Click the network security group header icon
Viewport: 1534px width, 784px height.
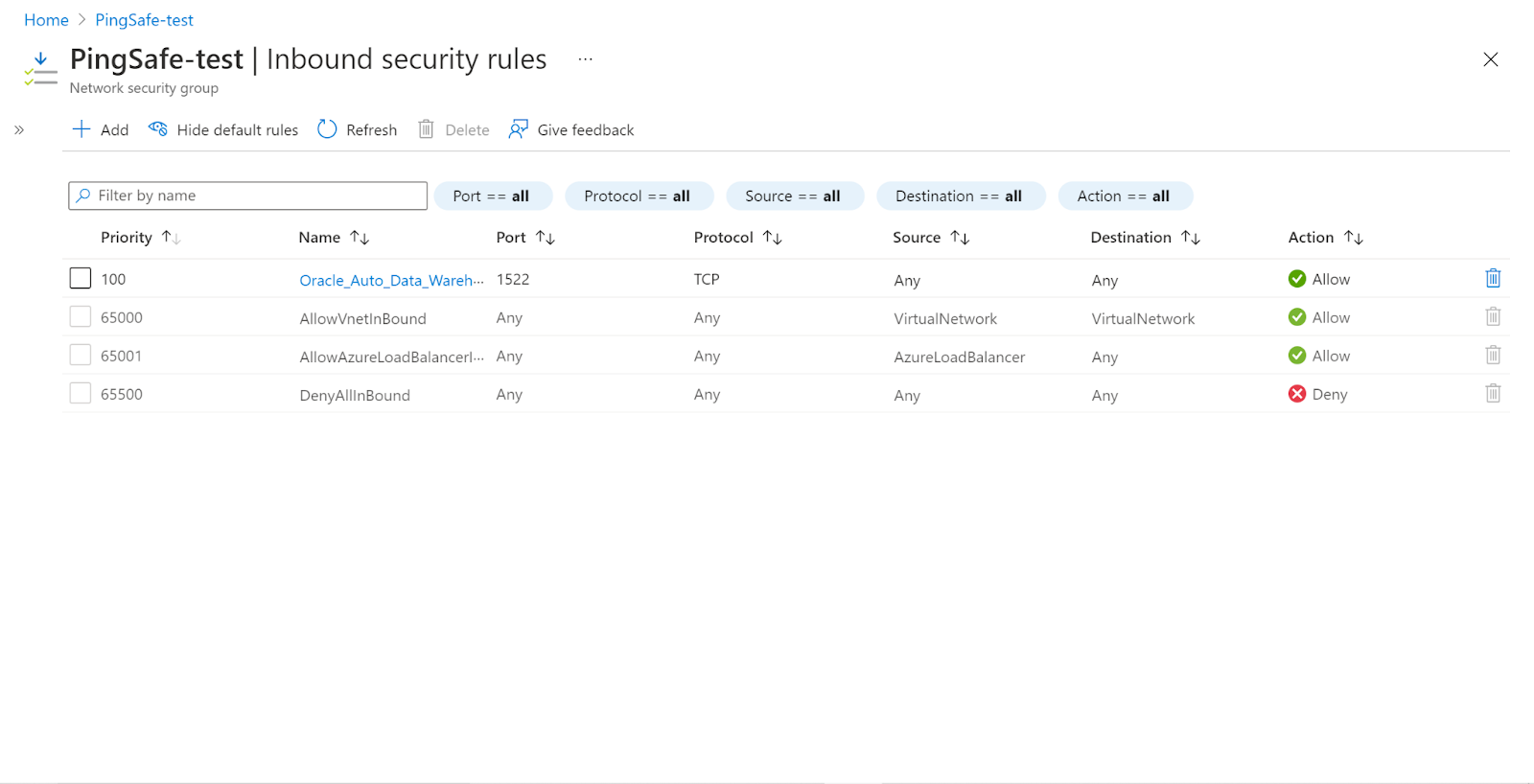click(40, 70)
